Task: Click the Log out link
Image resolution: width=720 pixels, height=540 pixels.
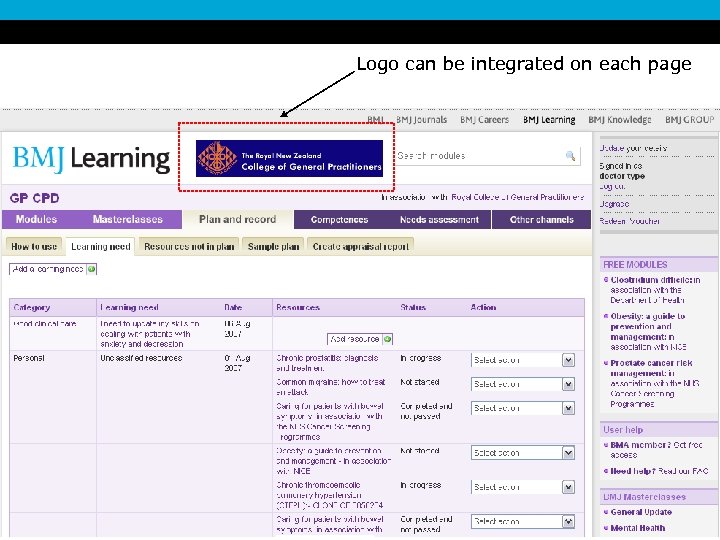Action: point(612,186)
